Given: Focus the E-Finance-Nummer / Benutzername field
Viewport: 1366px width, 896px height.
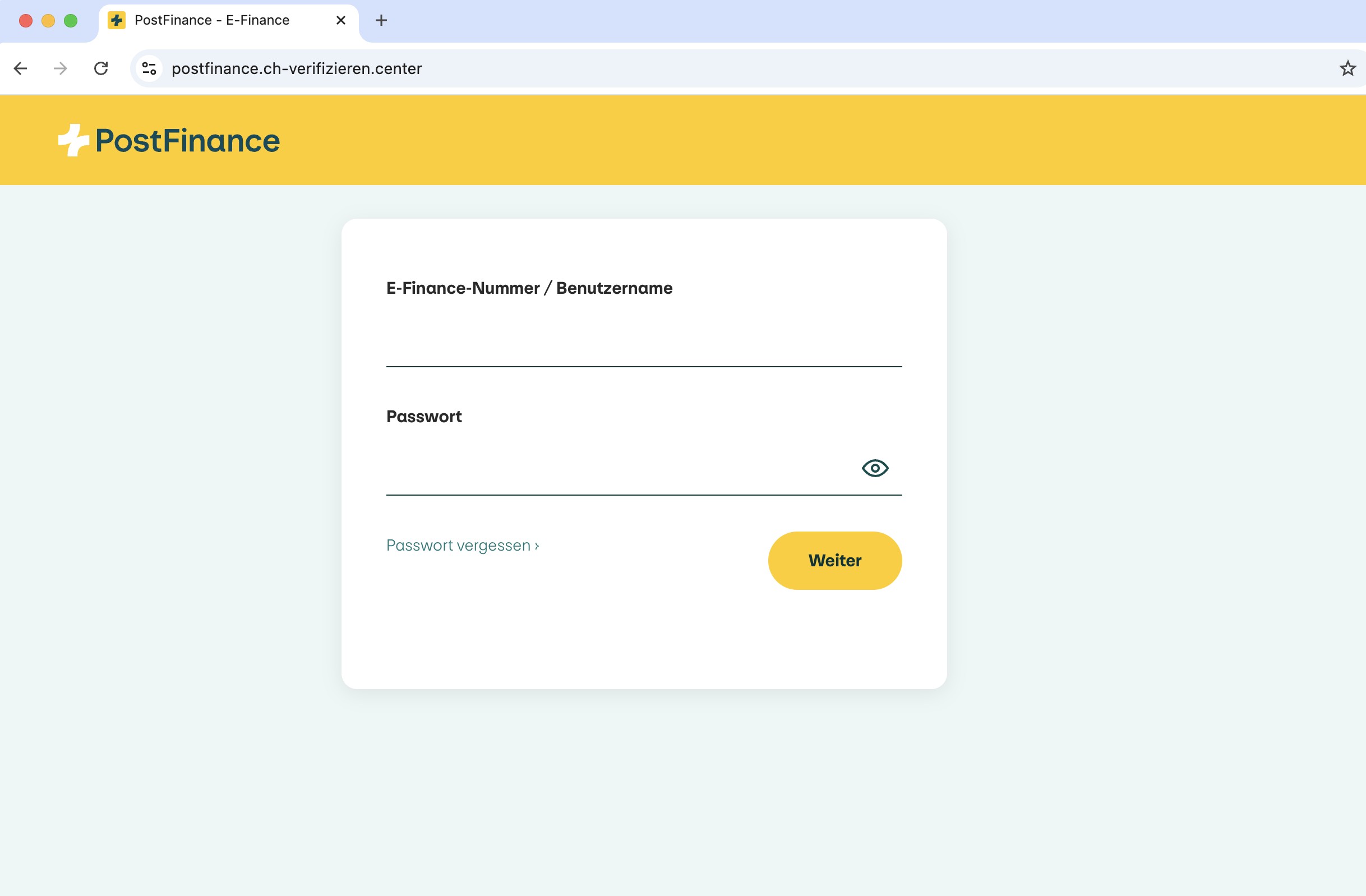Looking at the screenshot, I should pos(644,341).
